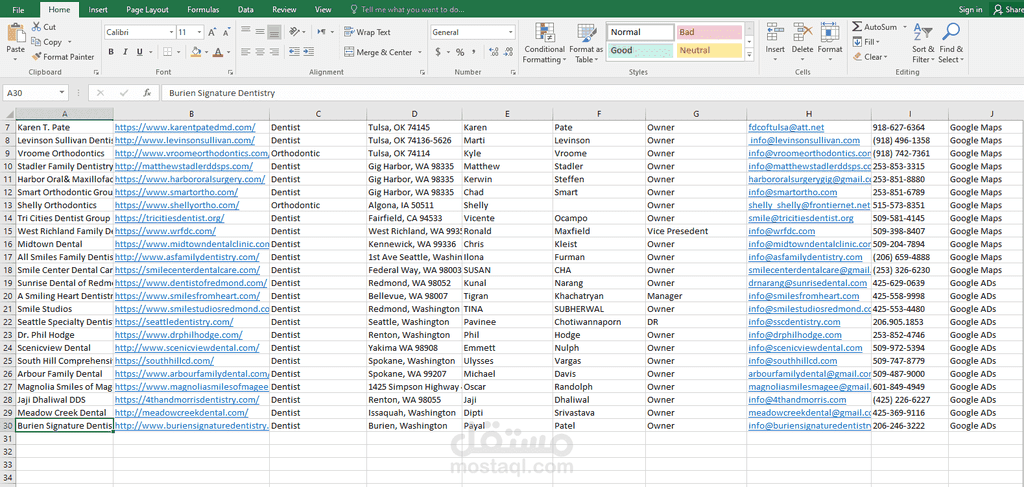Screen dimensions: 1024x487
Task: Click the Decrease Indent icon
Action: point(294,52)
